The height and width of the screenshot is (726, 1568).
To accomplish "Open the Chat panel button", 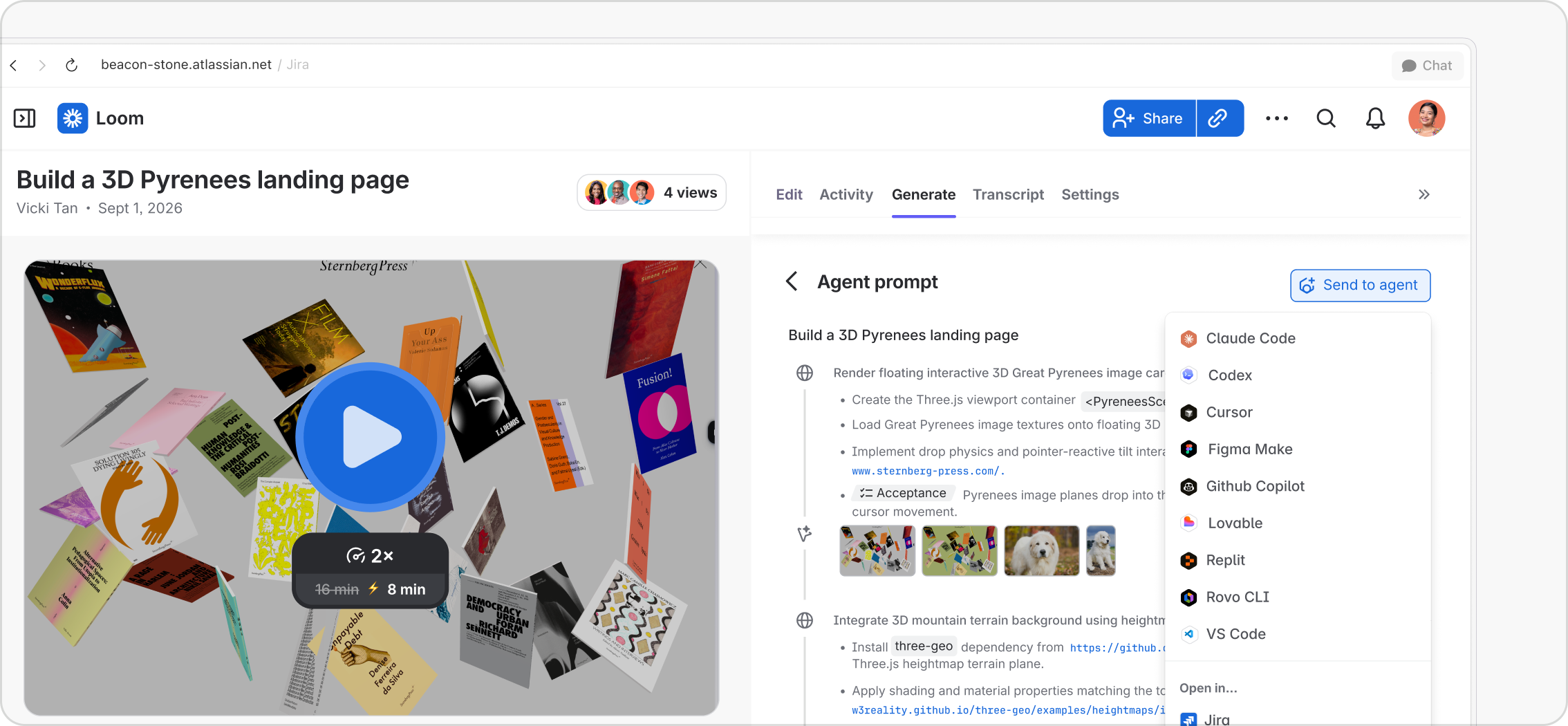I will point(1427,66).
